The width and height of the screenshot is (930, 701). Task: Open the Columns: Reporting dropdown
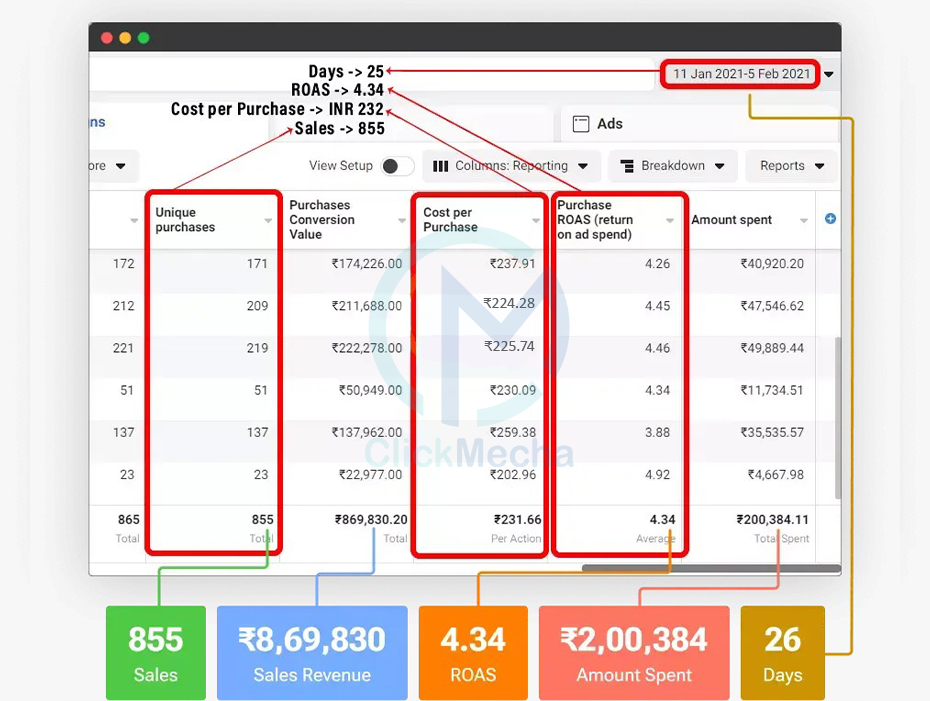pos(511,166)
